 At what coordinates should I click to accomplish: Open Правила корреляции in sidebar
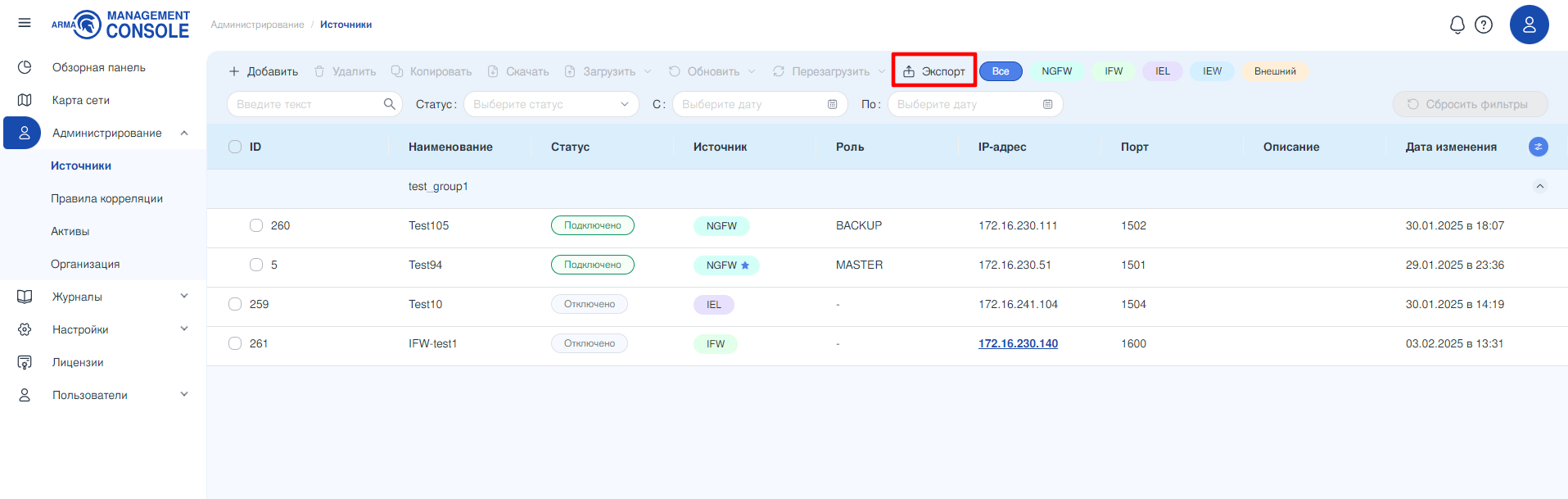(x=106, y=198)
